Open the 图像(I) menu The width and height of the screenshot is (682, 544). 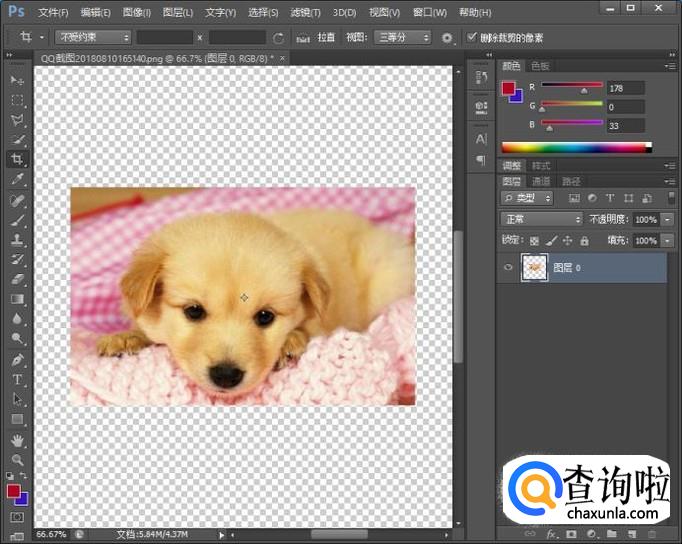pos(137,13)
